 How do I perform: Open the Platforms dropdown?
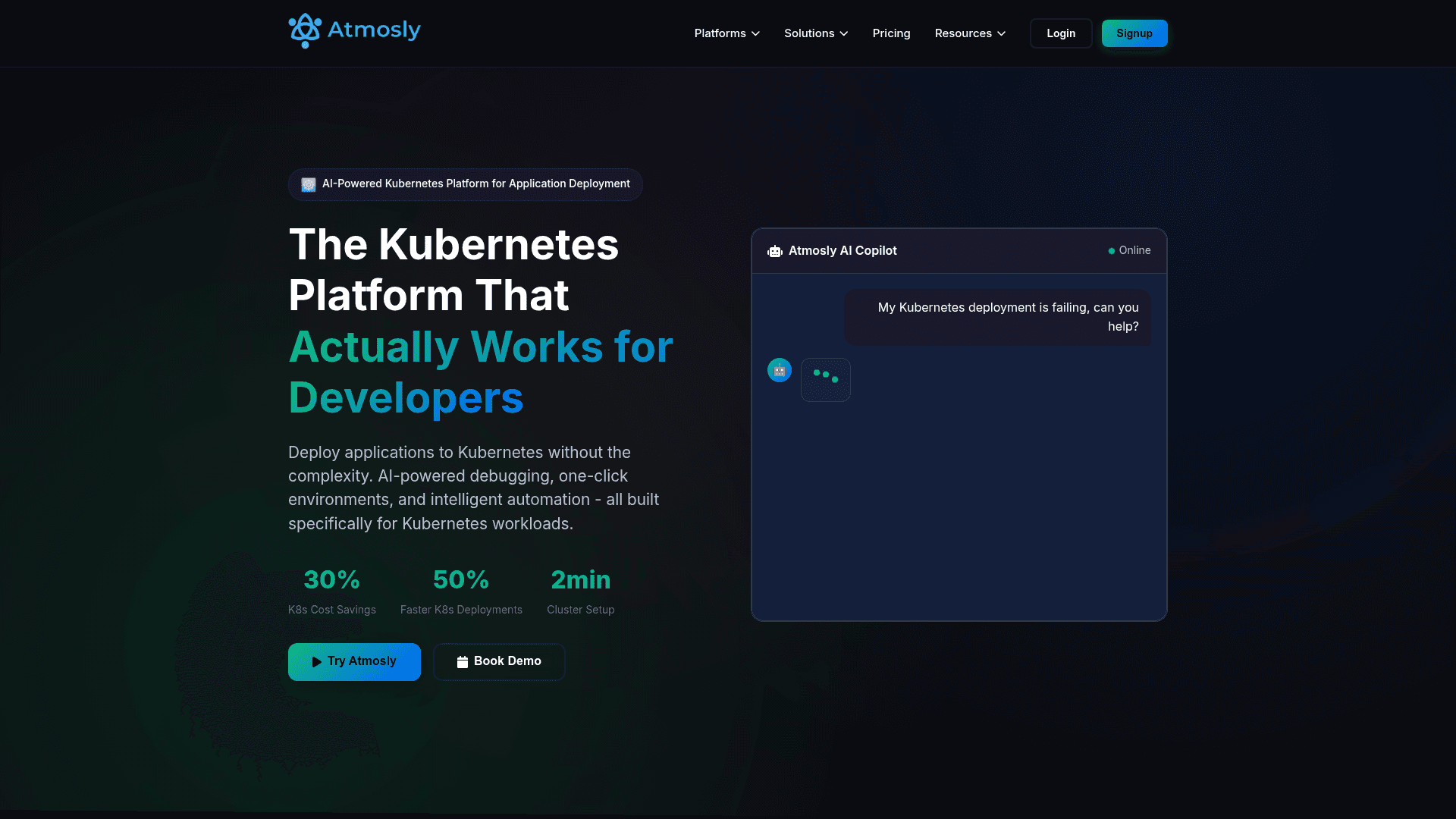point(726,33)
